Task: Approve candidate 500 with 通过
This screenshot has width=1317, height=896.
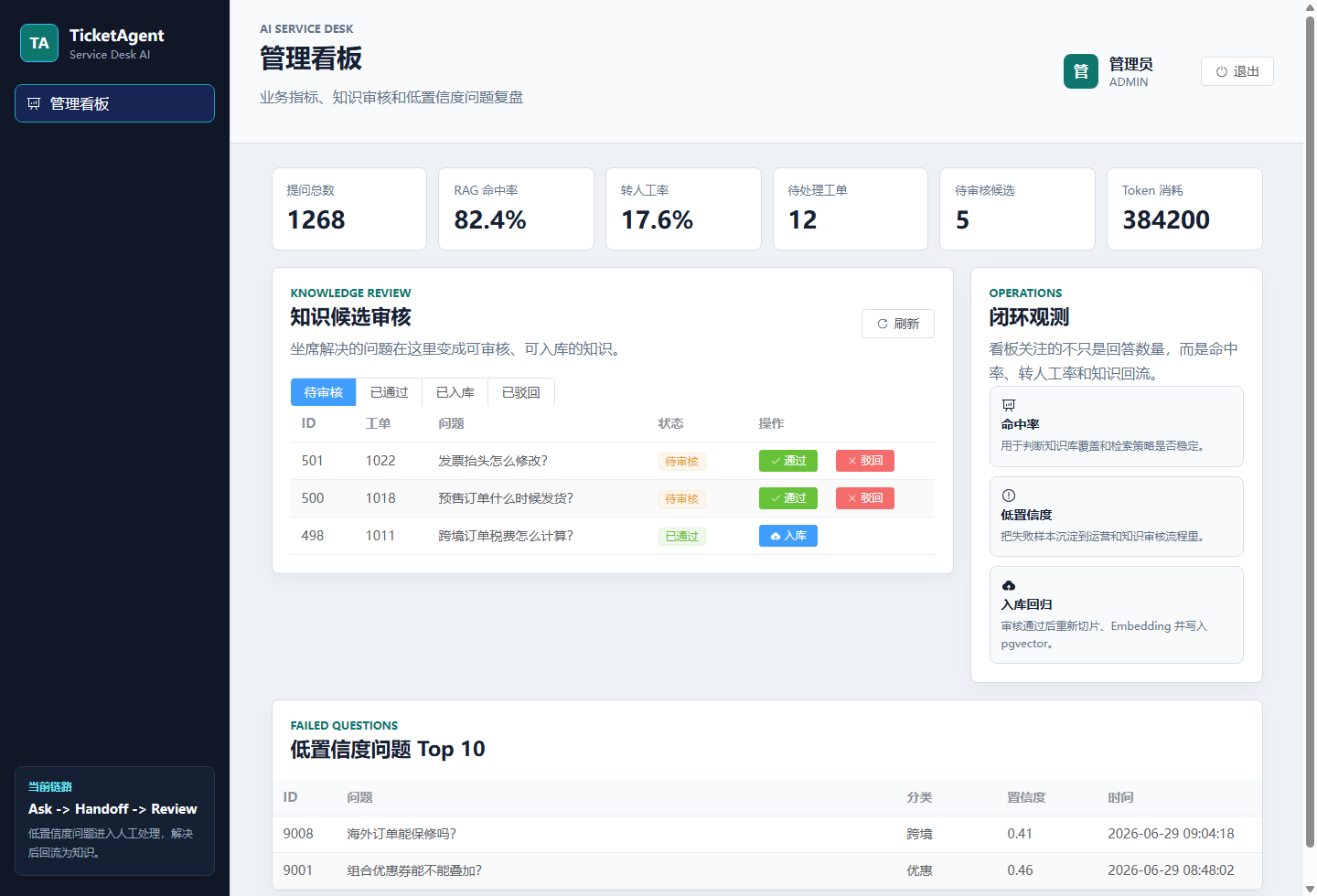Action: click(788, 498)
